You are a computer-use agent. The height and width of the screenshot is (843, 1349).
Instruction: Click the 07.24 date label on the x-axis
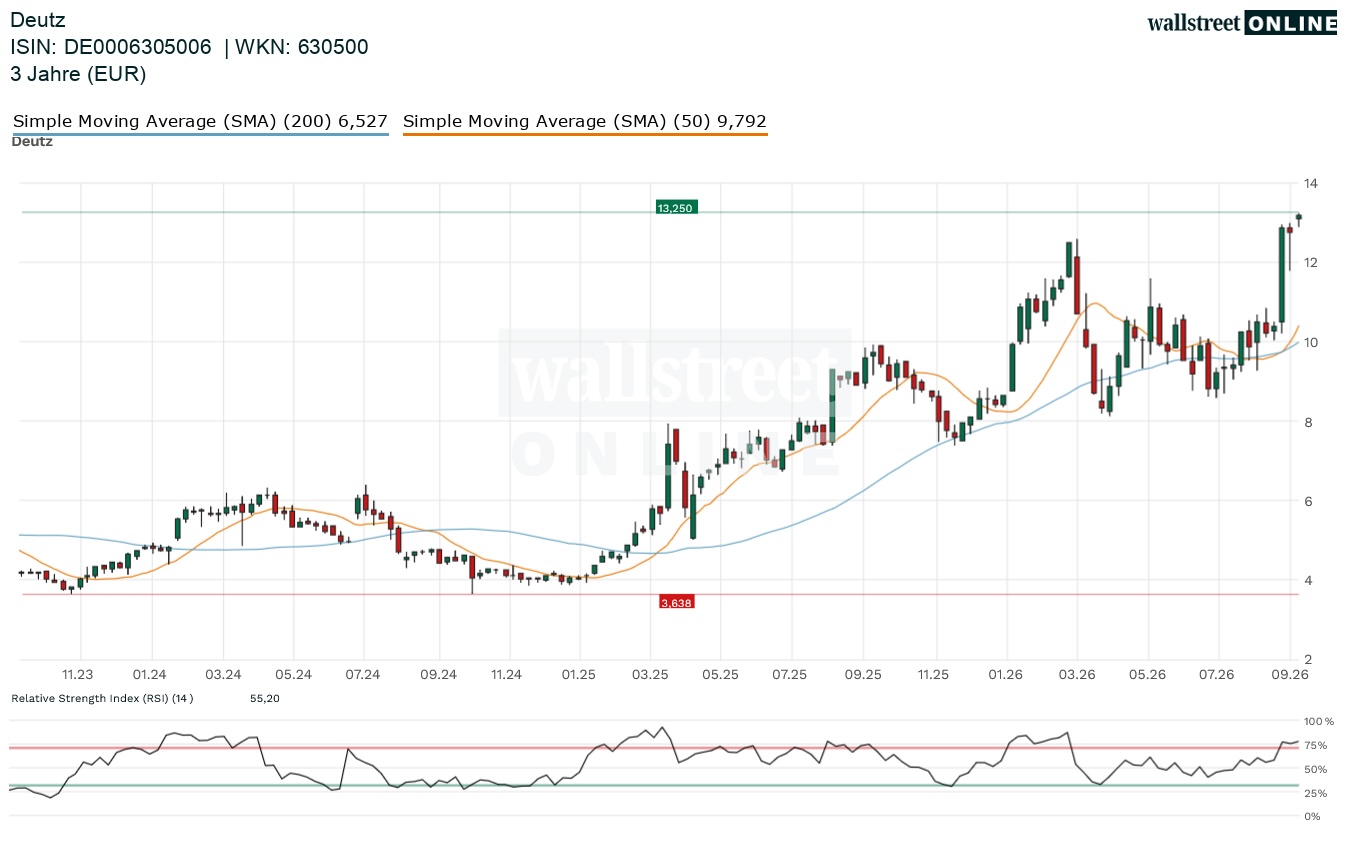click(x=364, y=675)
